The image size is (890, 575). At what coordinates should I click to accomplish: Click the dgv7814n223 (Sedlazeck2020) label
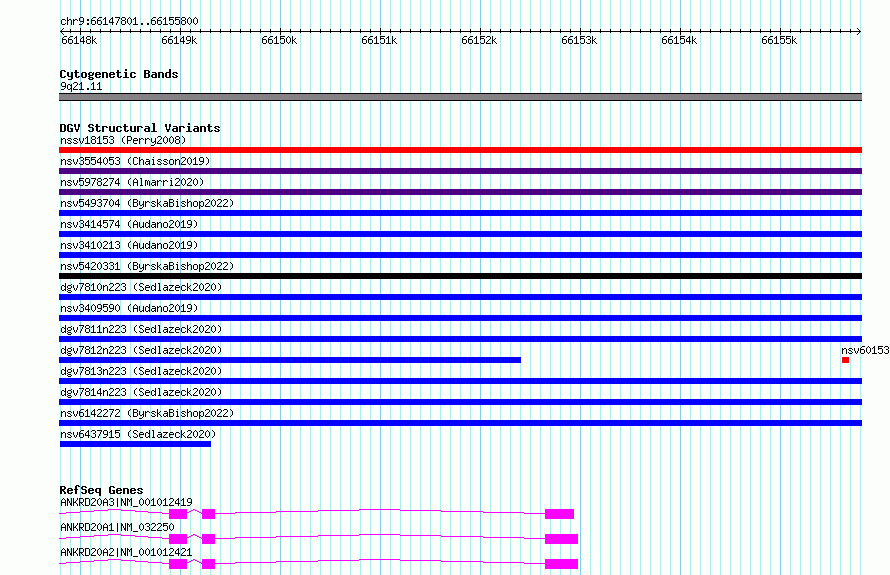pyautogui.click(x=141, y=392)
